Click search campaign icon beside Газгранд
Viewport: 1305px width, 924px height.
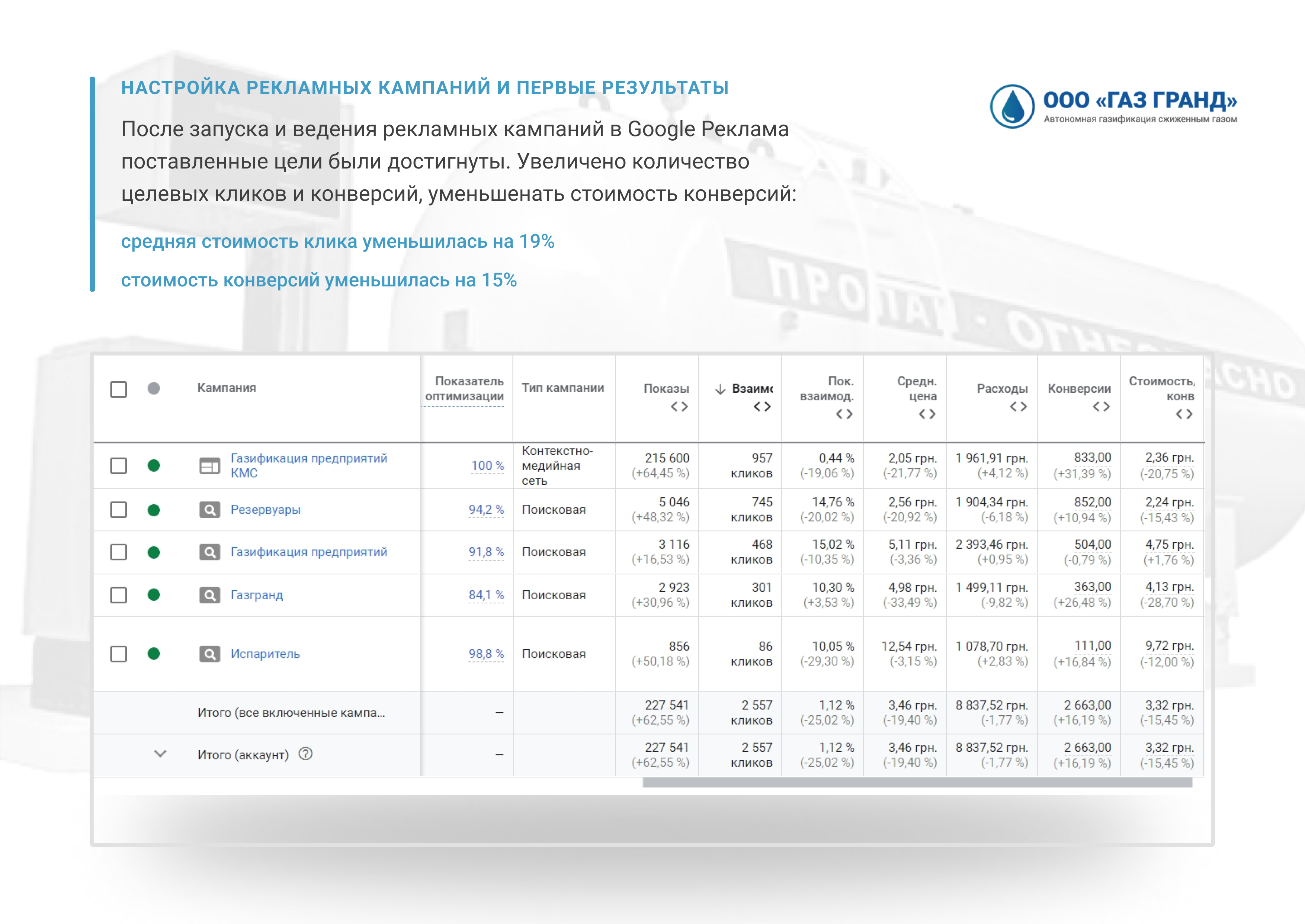point(209,595)
